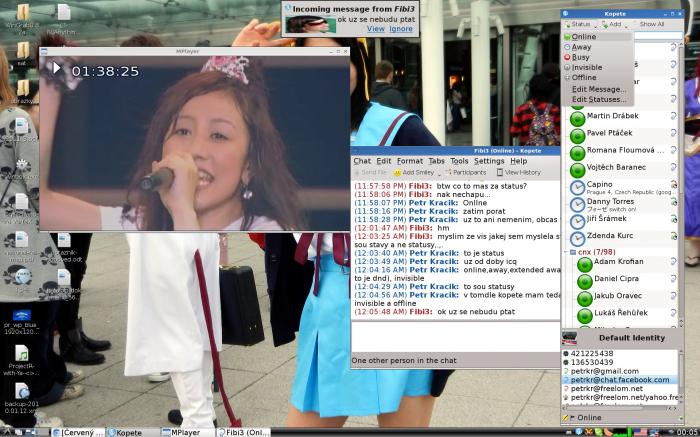
Task: Open Tabs menu in chat window
Action: pos(436,161)
